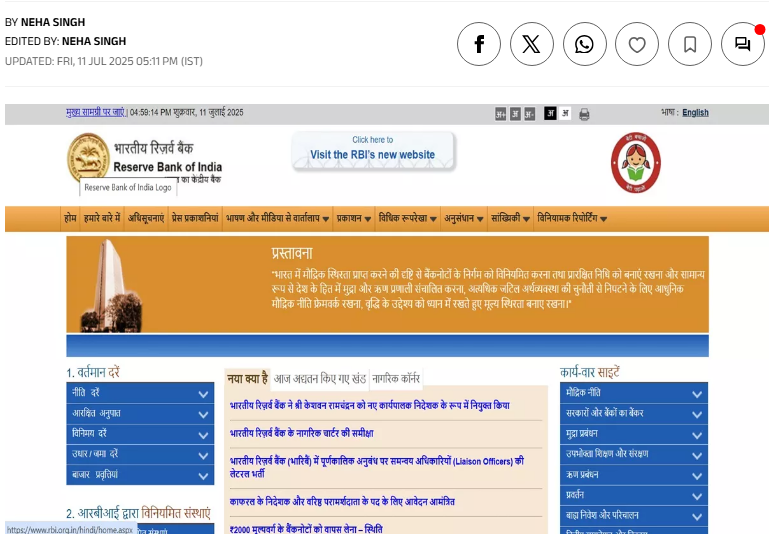
Task: Open the comments icon with red dot
Action: 743,44
